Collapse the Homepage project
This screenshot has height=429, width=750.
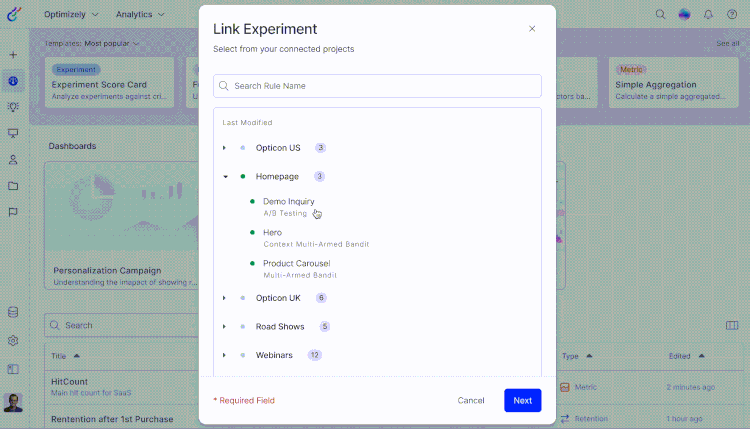[225, 177]
